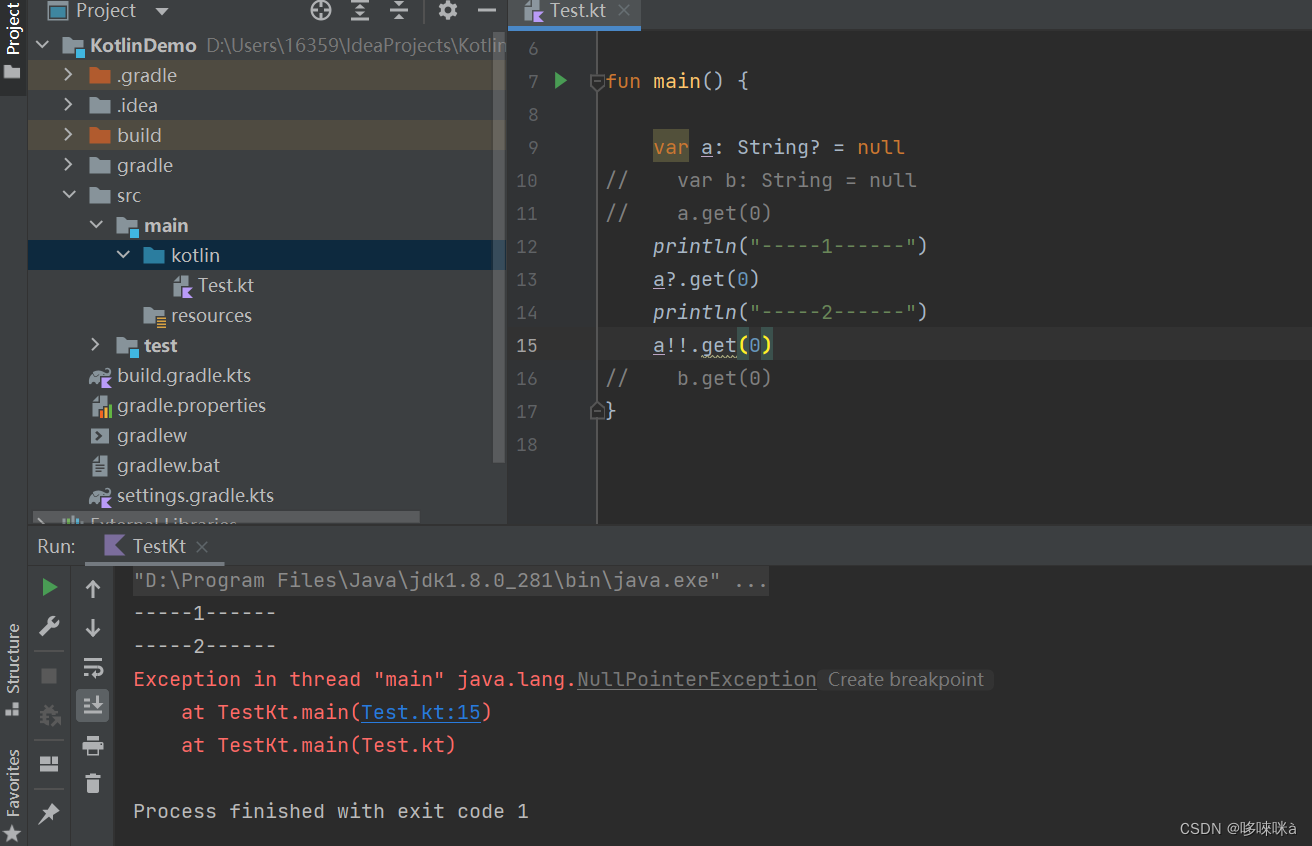Clear console output with trash icon
Viewport: 1312px width, 846px height.
[x=93, y=783]
